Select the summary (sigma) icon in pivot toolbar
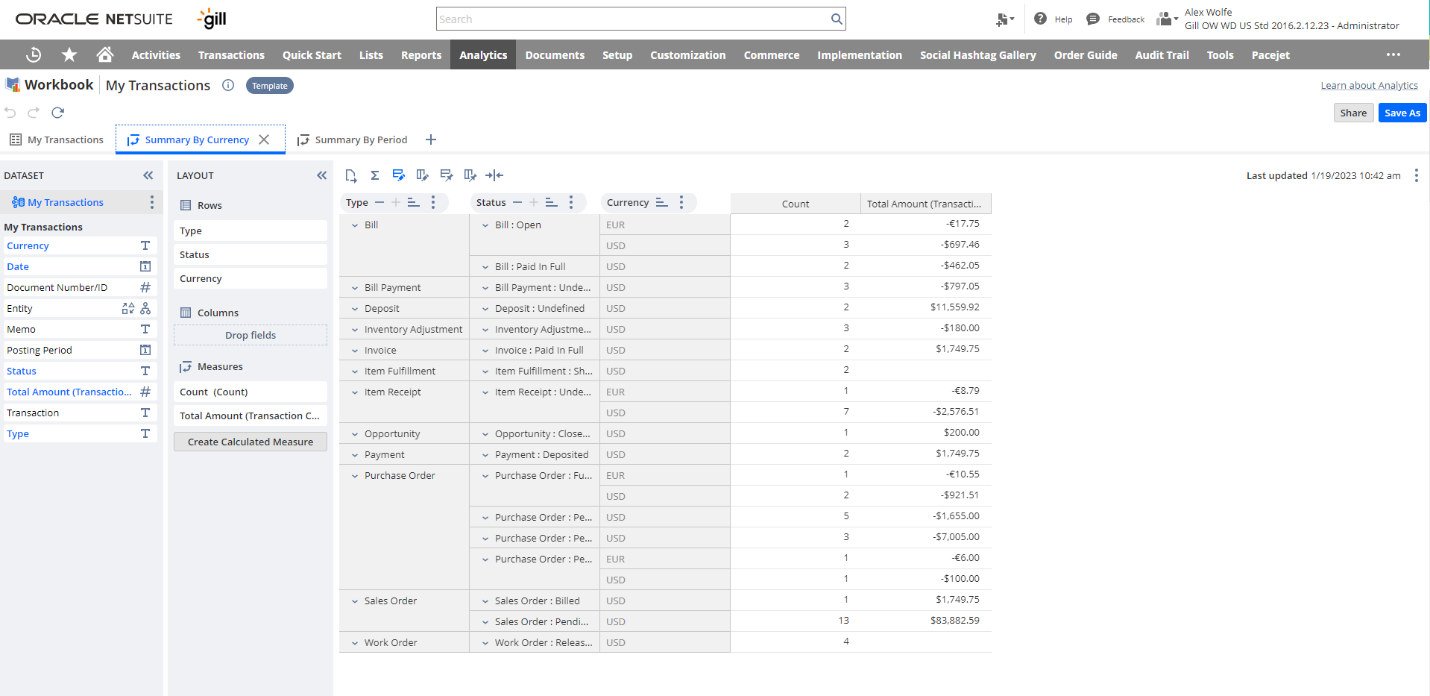This screenshot has width=1430, height=696. pos(374,175)
